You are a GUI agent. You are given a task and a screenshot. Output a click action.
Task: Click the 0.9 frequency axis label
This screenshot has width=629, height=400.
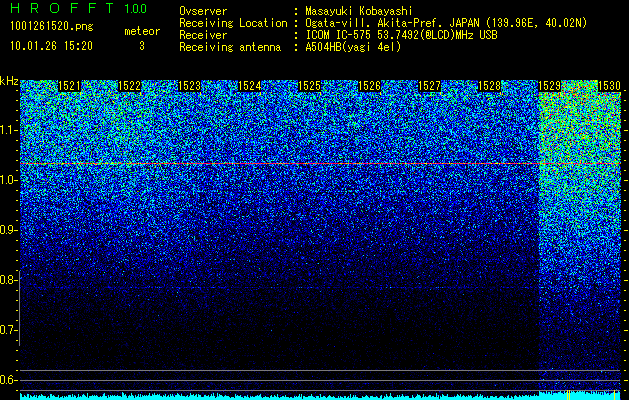click(x=7, y=230)
